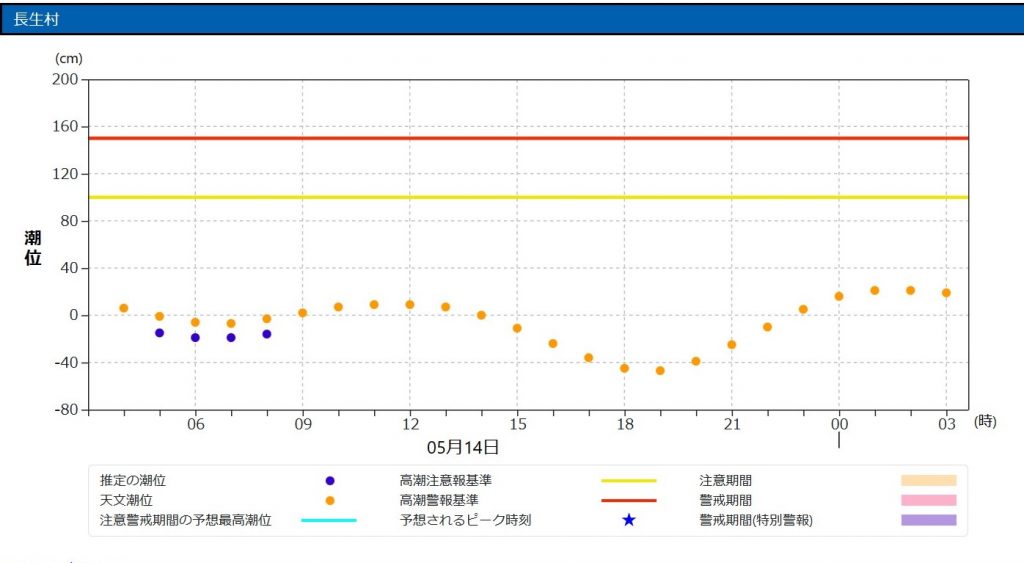The width and height of the screenshot is (1024, 563).
Task: Click the 120 y-axis value
Action: click(65, 174)
